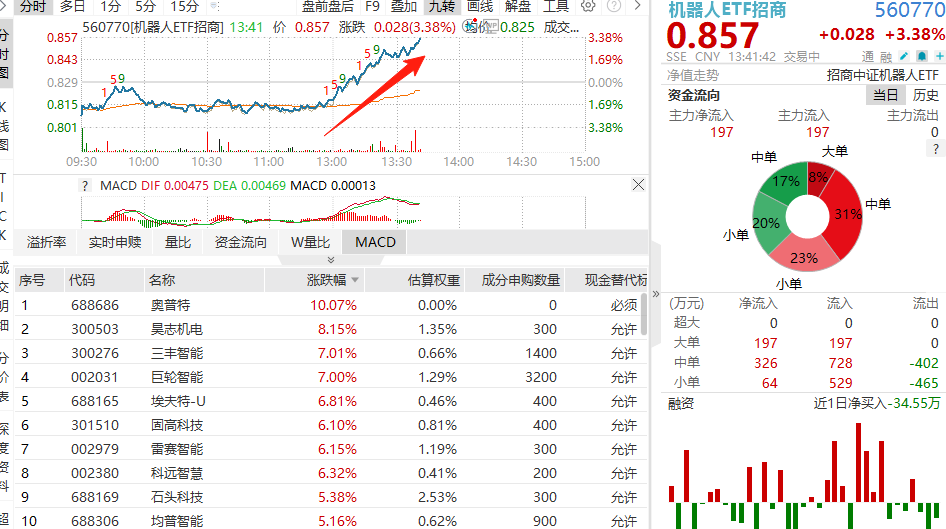Sort by 涨跌幅 column dropdown arrow

point(355,280)
